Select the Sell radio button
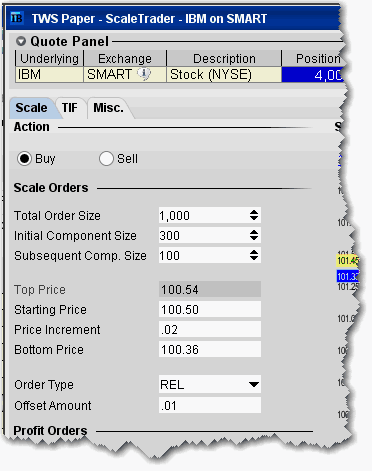The height and width of the screenshot is (471, 372). (106, 159)
